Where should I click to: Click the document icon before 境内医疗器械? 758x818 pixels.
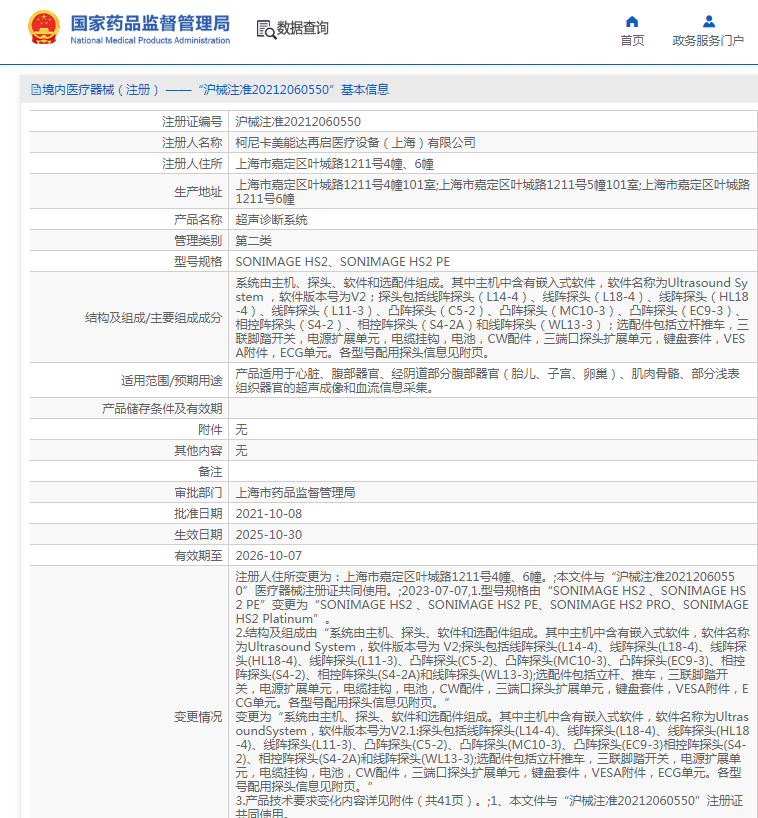point(35,90)
